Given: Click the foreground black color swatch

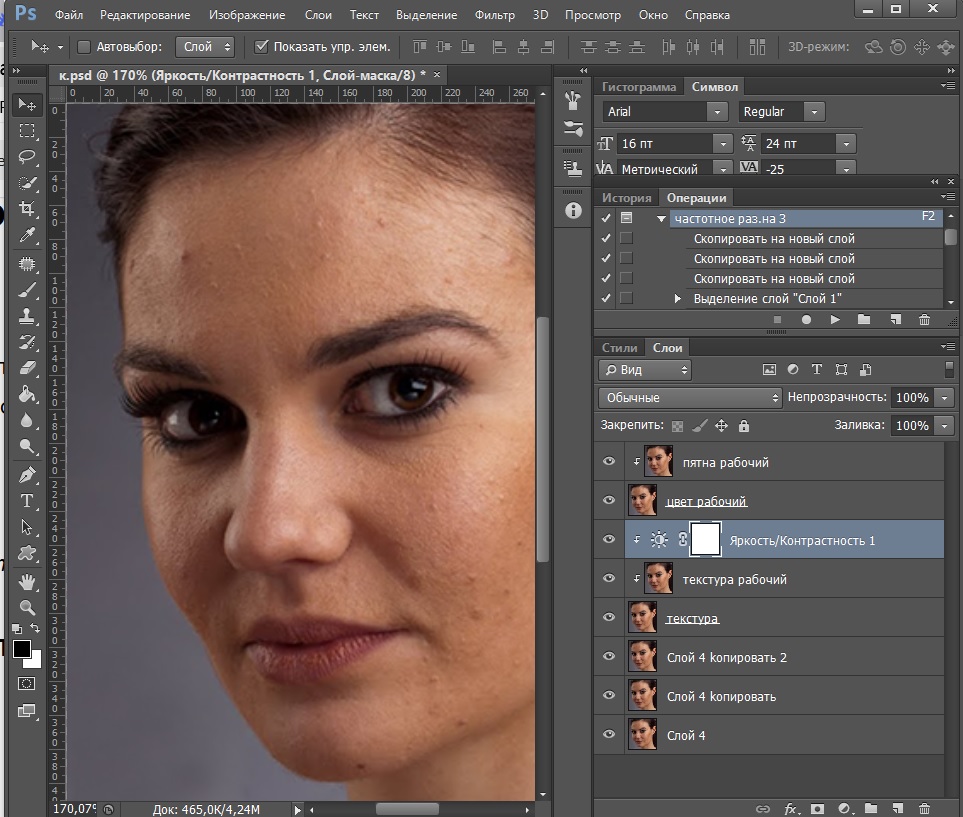Looking at the screenshot, I should 21,649.
